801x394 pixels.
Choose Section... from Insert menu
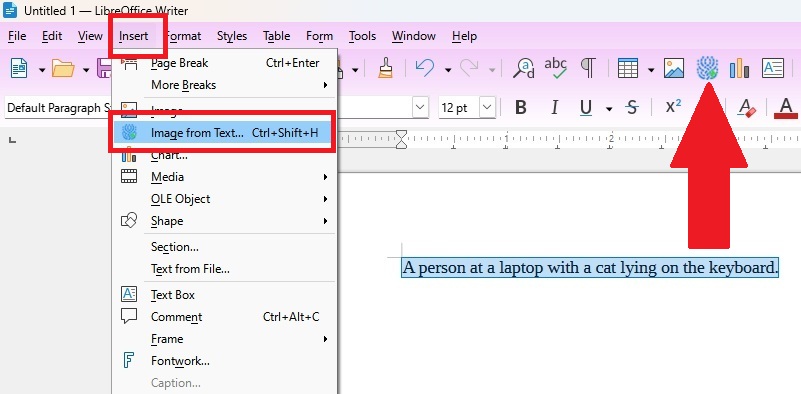click(x=225, y=247)
